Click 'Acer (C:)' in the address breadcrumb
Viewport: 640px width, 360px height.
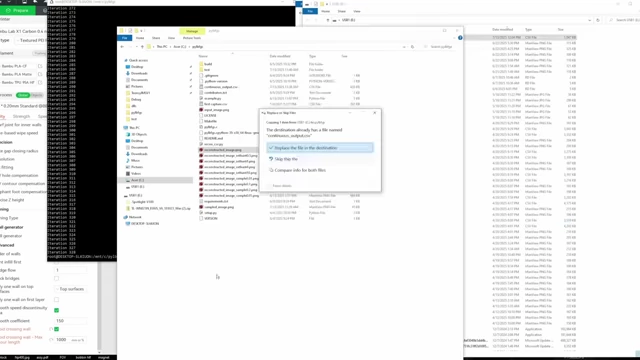180,47
